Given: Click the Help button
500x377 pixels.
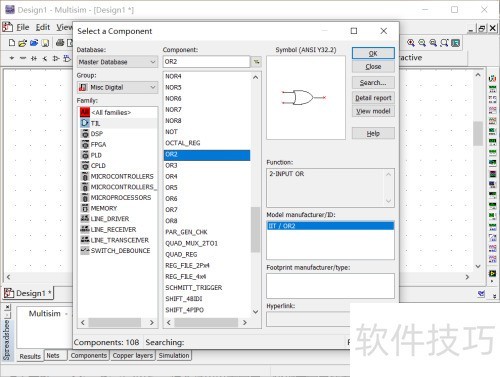Looking at the screenshot, I should pyautogui.click(x=373, y=133).
